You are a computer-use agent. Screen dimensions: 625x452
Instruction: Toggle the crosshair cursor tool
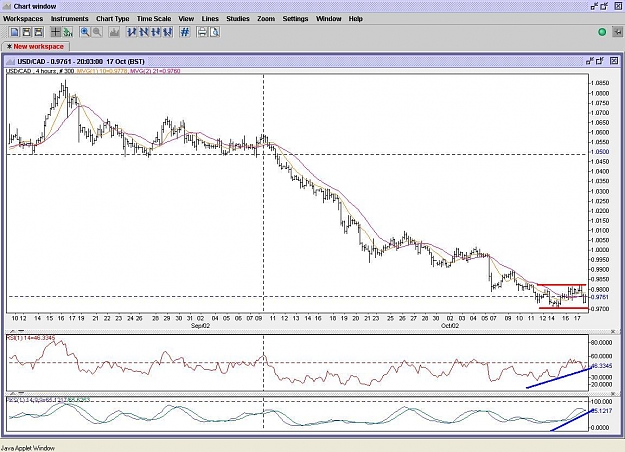coord(56,32)
